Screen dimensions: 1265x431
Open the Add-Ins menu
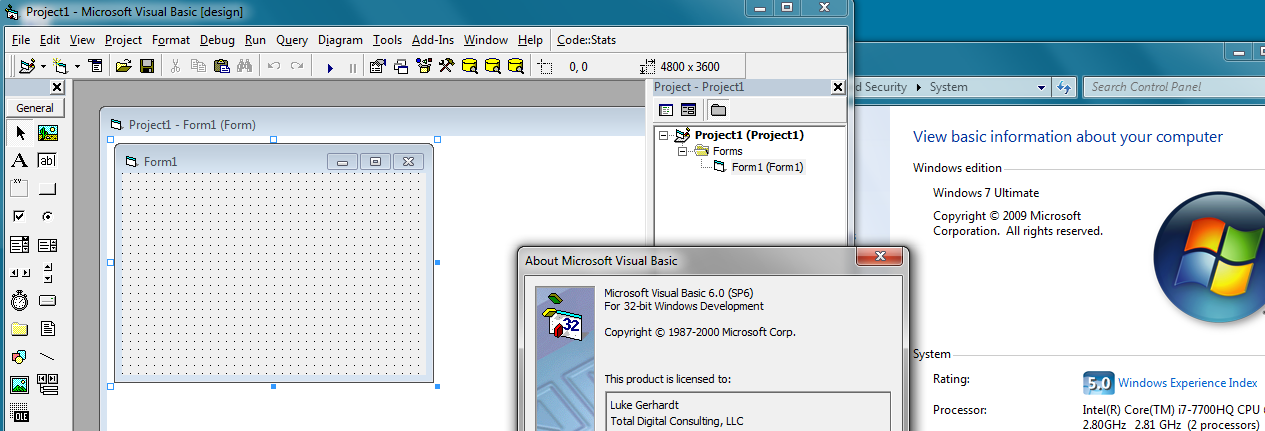click(433, 40)
